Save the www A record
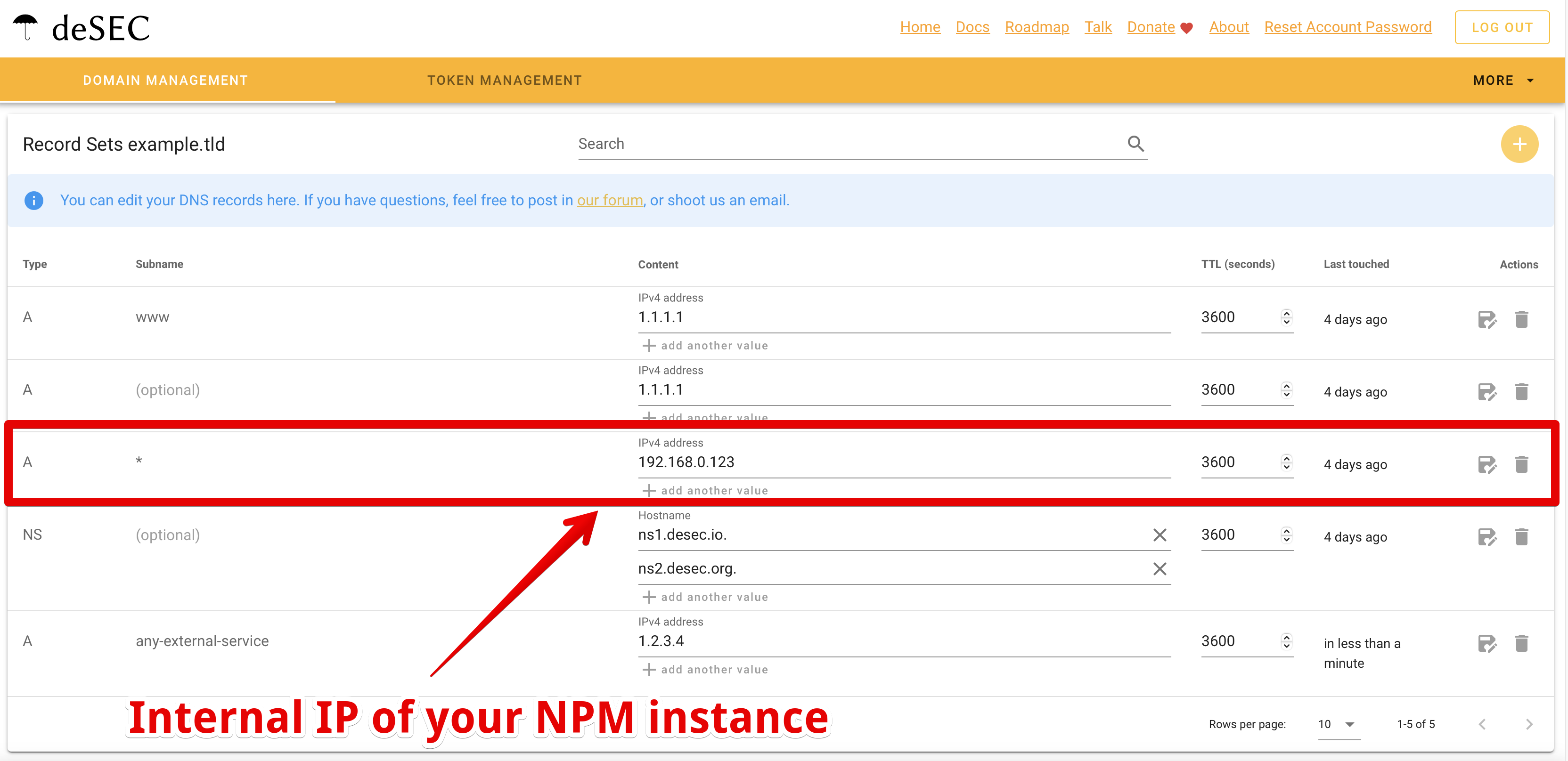This screenshot has height=761, width=1568. coord(1486,319)
